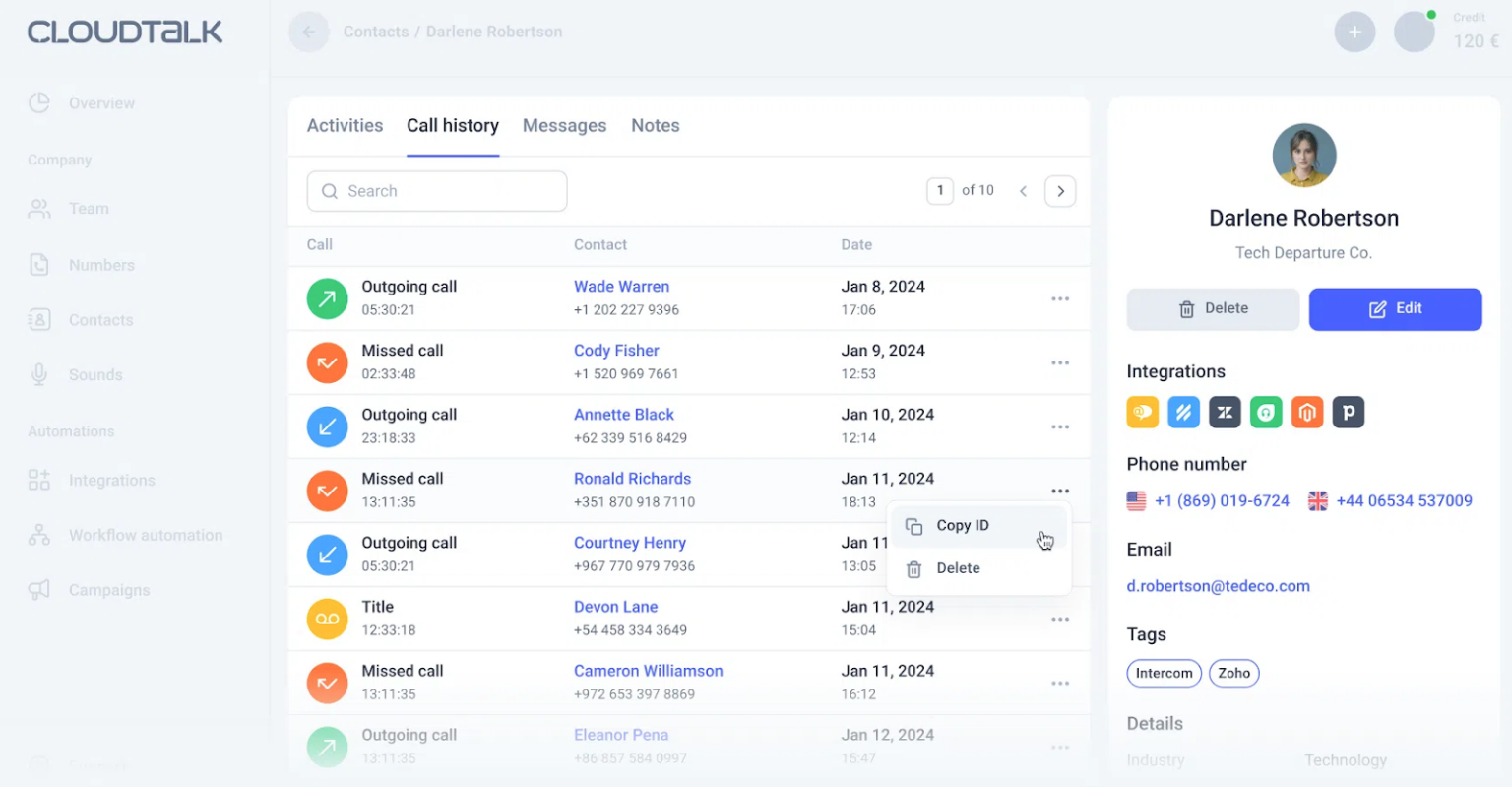The width and height of the screenshot is (1512, 787).
Task: Click the Magento integration icon
Action: (x=1307, y=412)
